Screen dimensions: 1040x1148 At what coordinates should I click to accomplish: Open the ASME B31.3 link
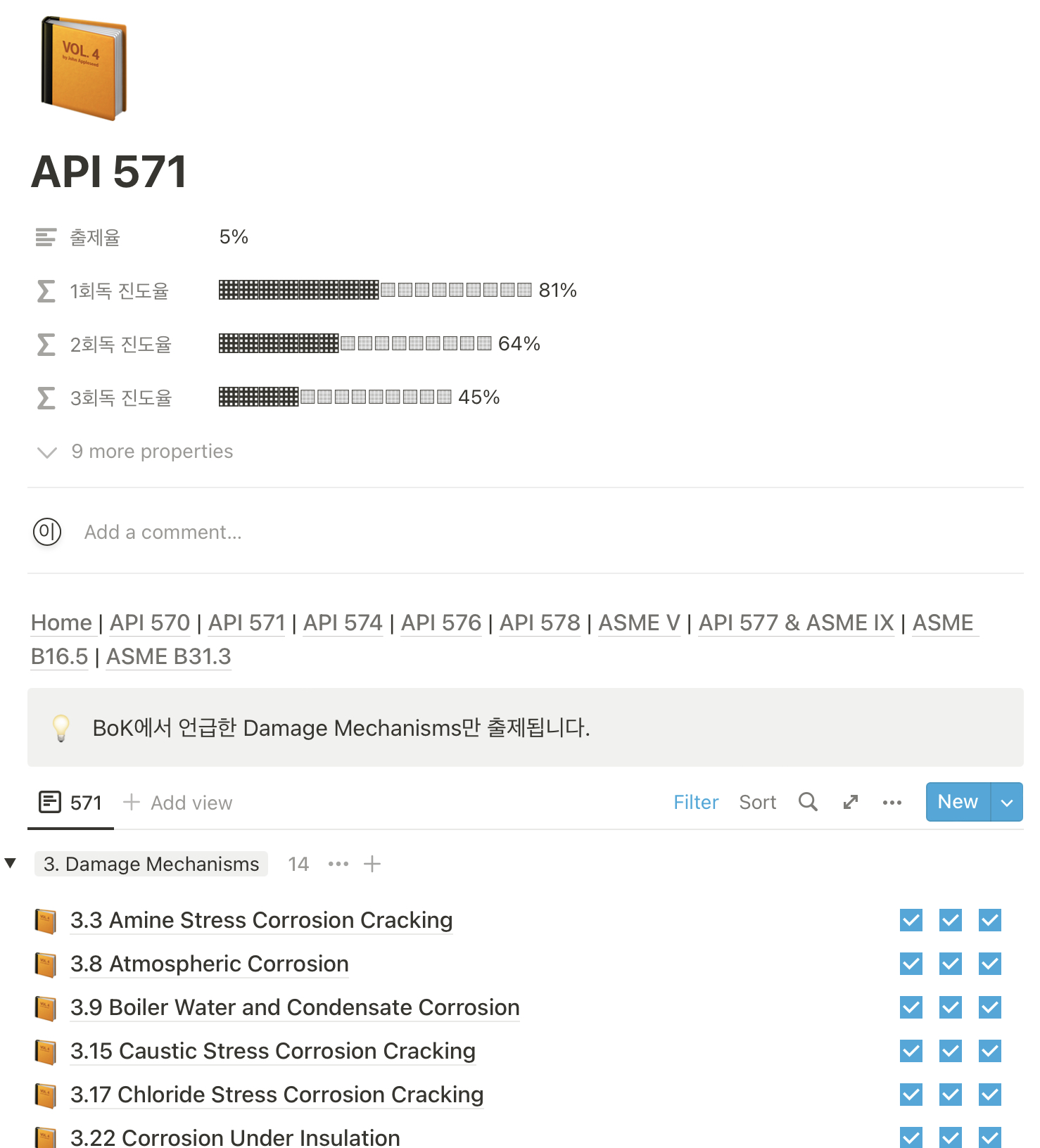click(168, 656)
